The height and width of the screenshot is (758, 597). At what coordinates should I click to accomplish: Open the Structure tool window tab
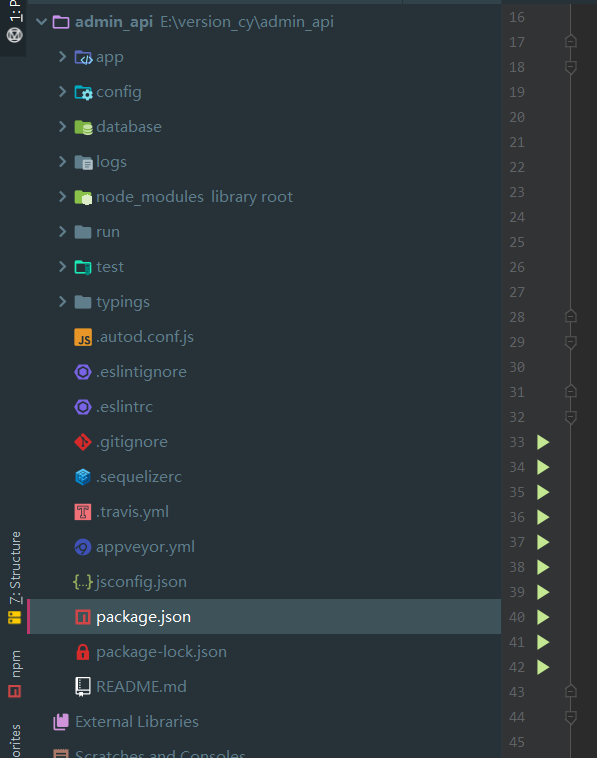pos(15,578)
